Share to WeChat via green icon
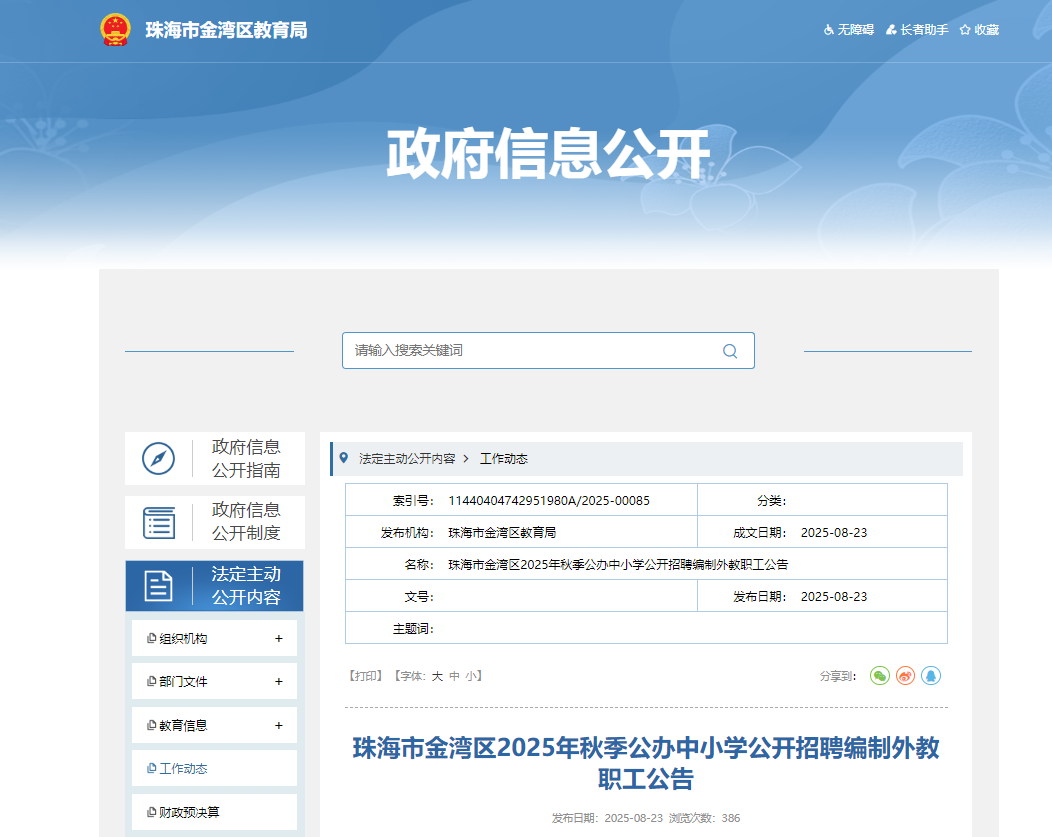Image resolution: width=1052 pixels, height=837 pixels. [x=880, y=675]
